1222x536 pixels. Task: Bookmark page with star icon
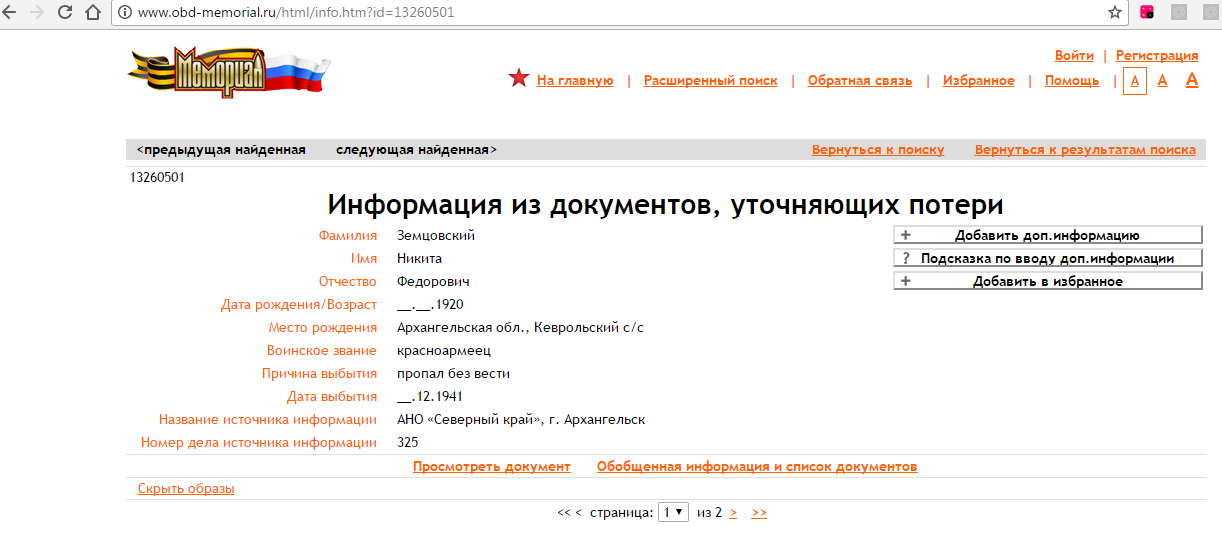1115,13
